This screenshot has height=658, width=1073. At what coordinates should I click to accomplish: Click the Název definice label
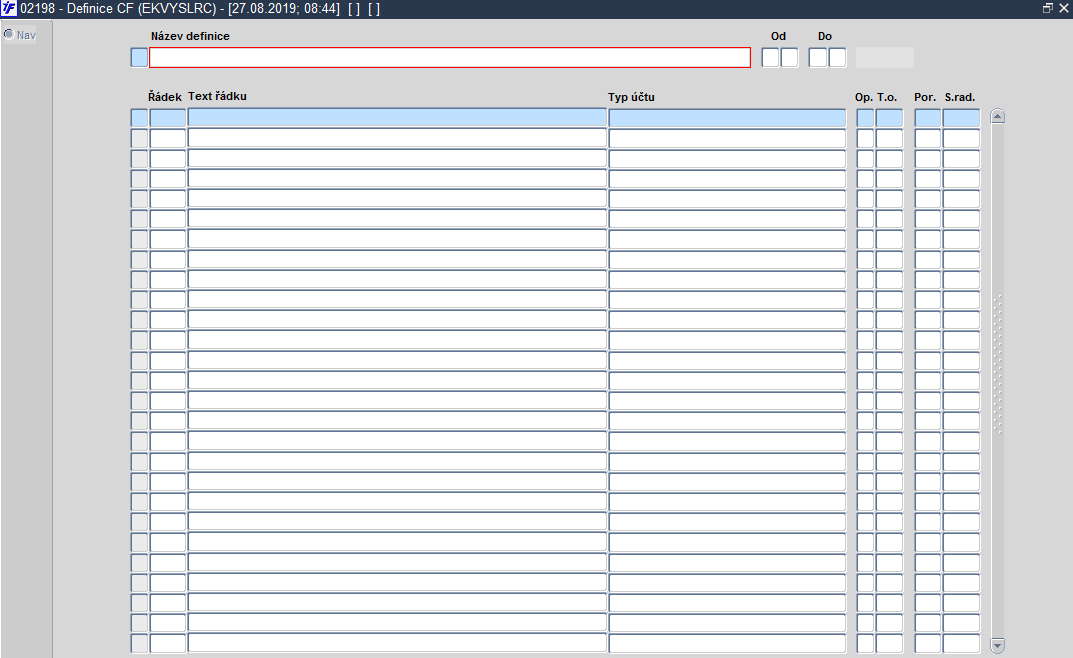click(x=190, y=36)
